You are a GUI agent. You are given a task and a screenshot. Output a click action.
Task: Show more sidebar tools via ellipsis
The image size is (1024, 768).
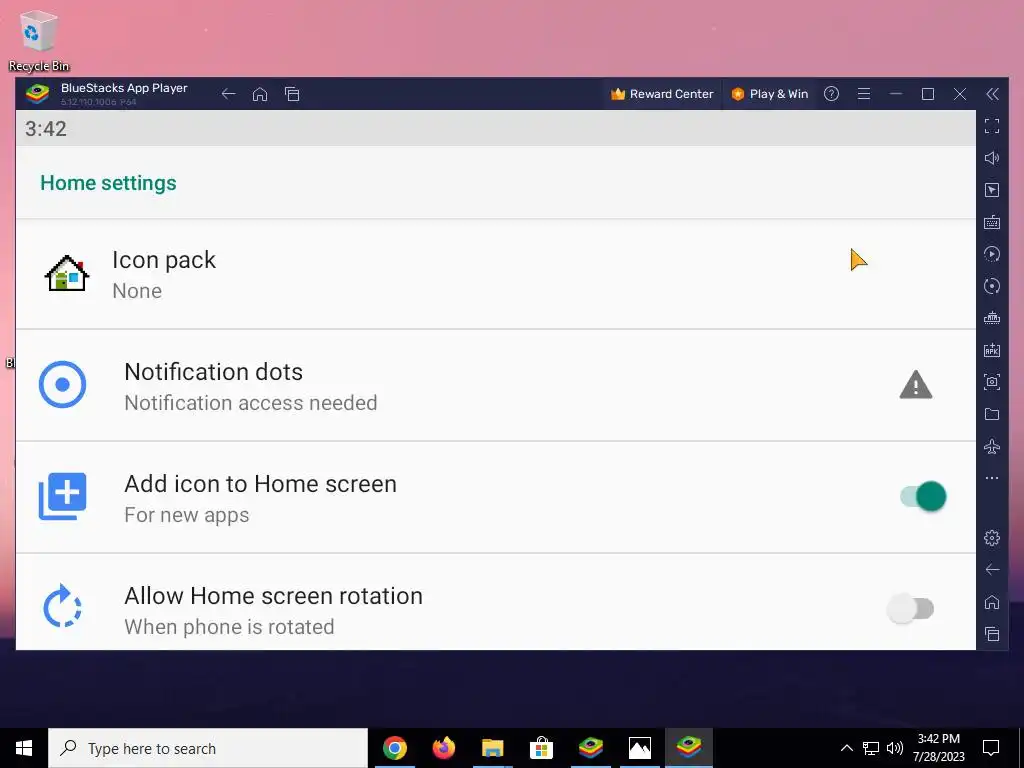point(992,478)
